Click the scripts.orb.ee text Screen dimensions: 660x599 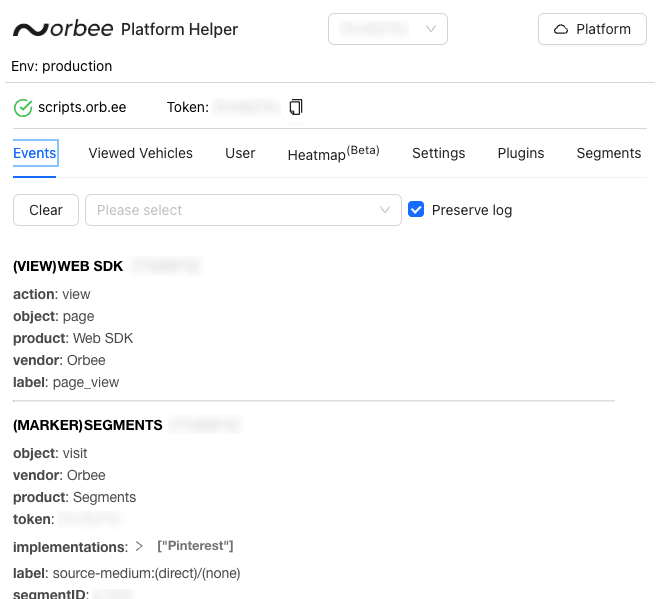coord(82,107)
